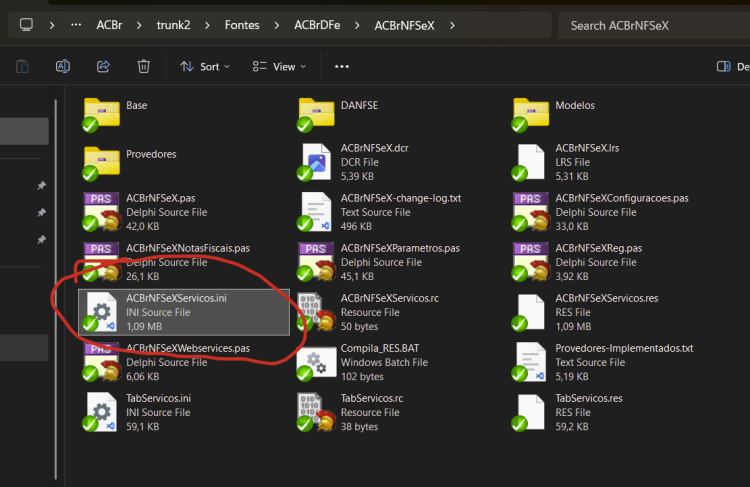This screenshot has height=487, width=750.
Task: Select the DANFSE folder icon
Action: coord(316,113)
